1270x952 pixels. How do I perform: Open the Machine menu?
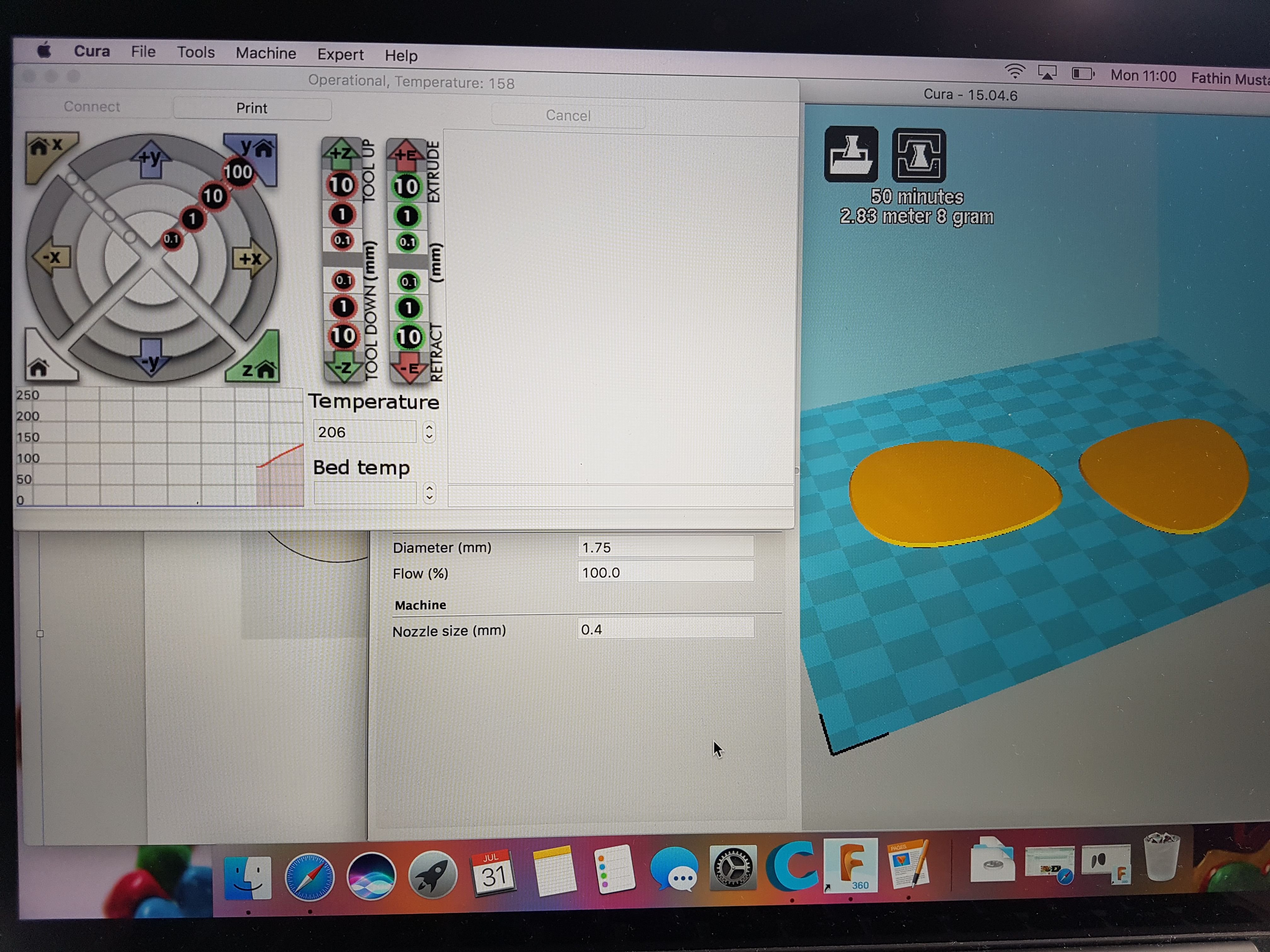[266, 54]
